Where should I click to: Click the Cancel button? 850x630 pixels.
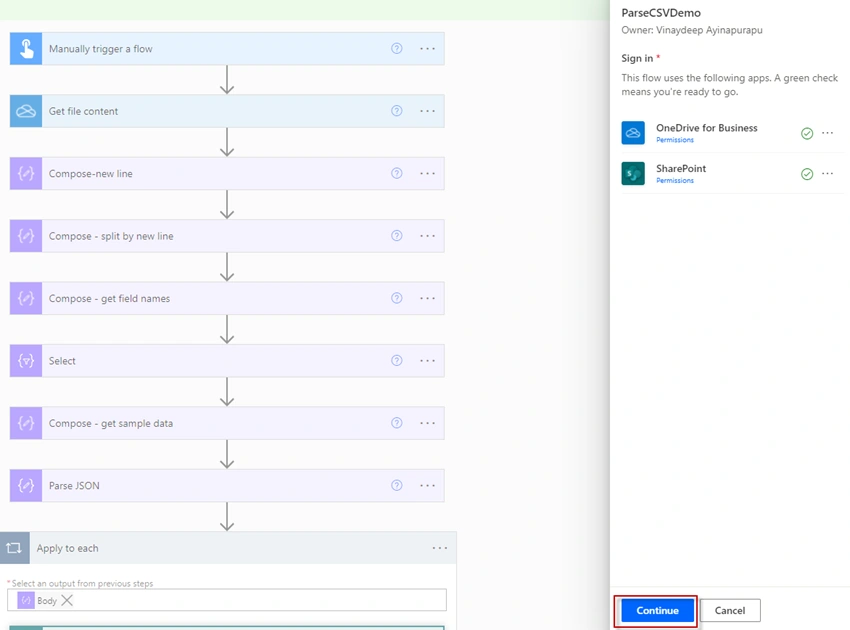pos(730,610)
